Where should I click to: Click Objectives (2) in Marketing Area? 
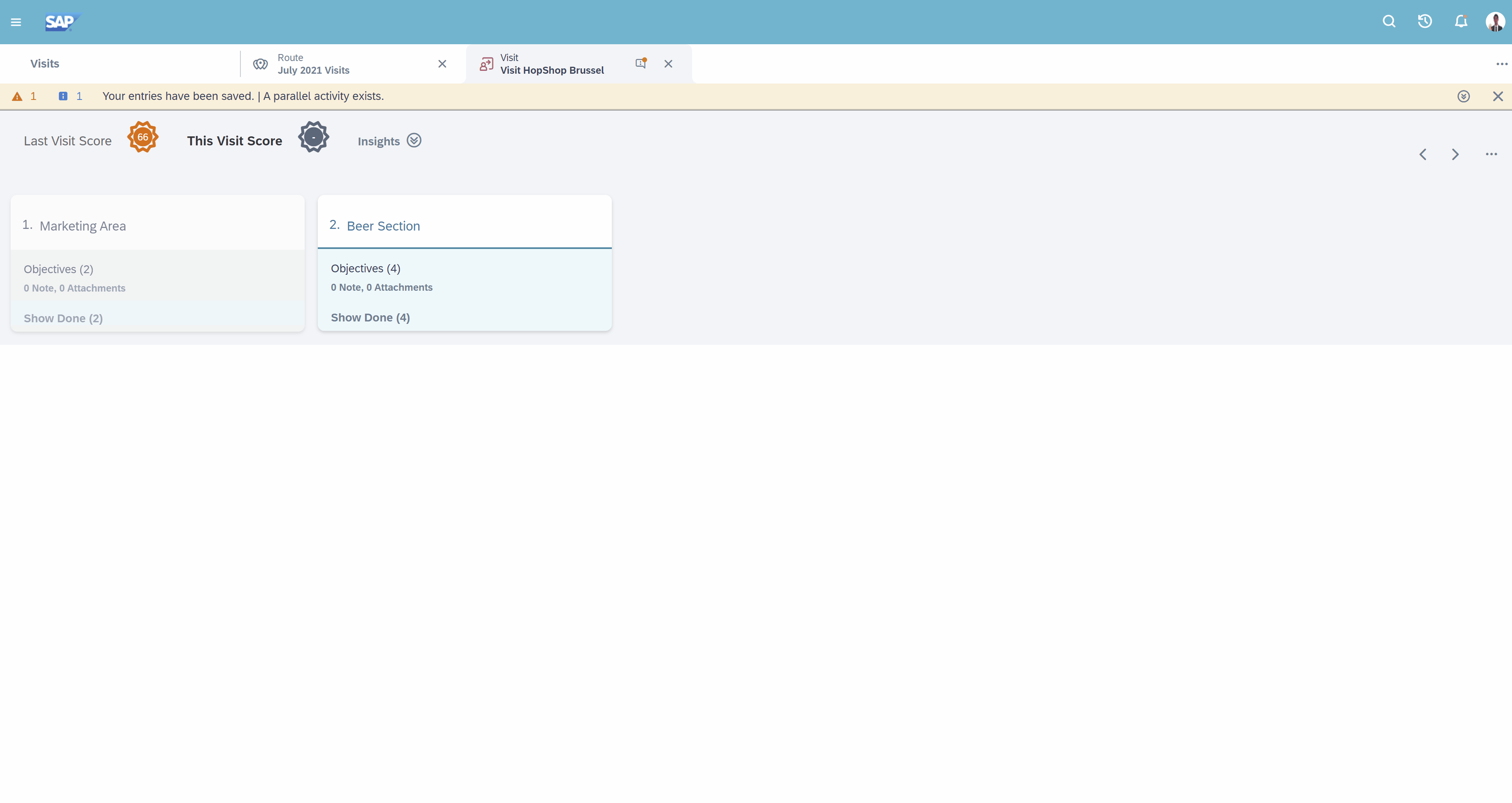58,269
